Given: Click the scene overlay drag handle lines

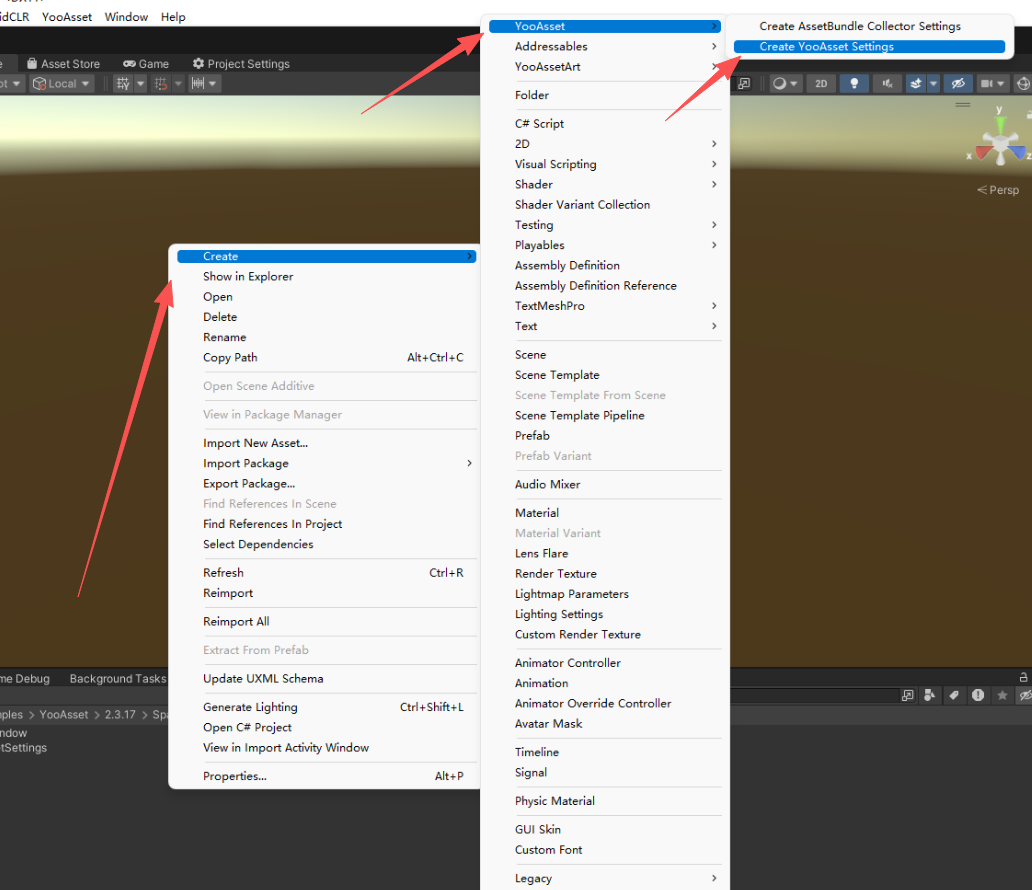Looking at the screenshot, I should pos(963,105).
